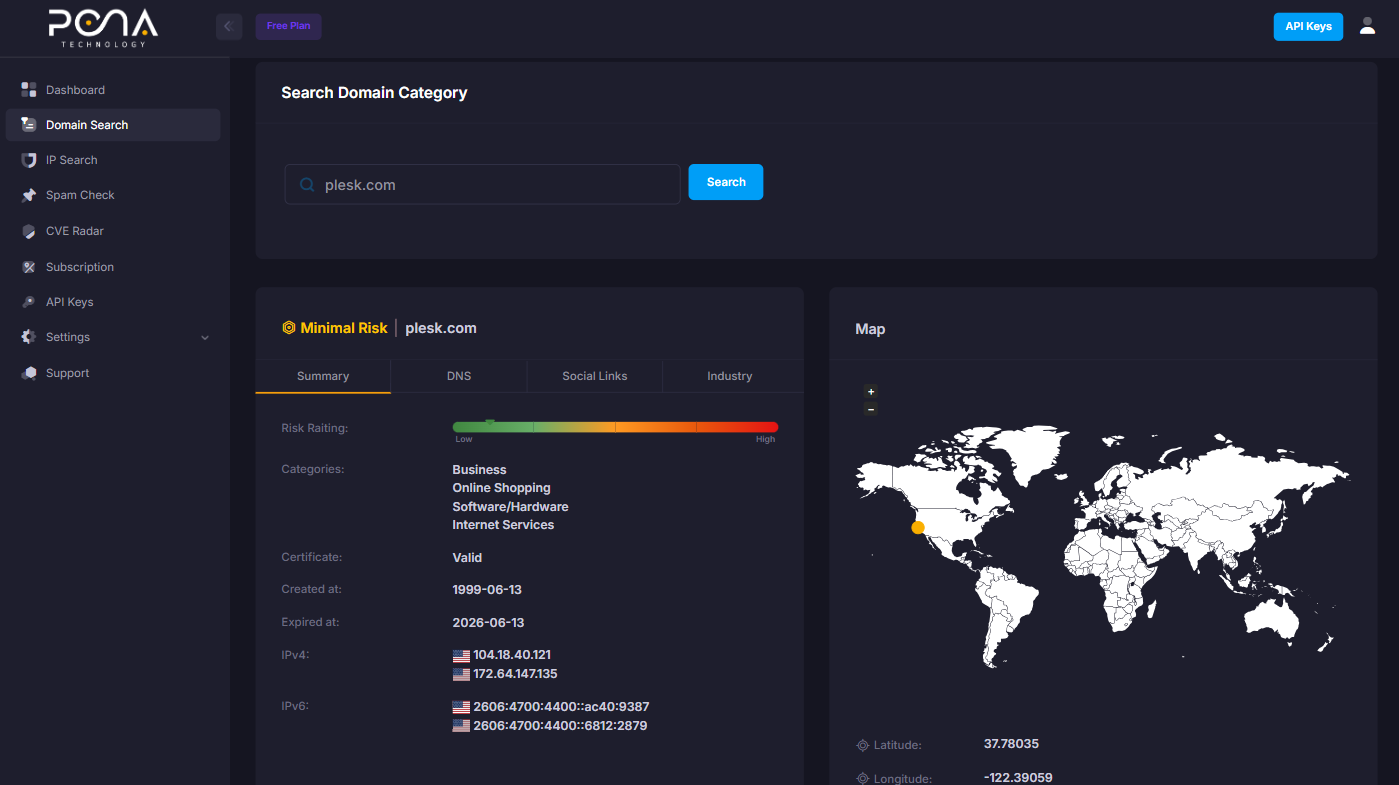The height and width of the screenshot is (785, 1399).
Task: Click the CVE Radar icon
Action: coord(29,231)
